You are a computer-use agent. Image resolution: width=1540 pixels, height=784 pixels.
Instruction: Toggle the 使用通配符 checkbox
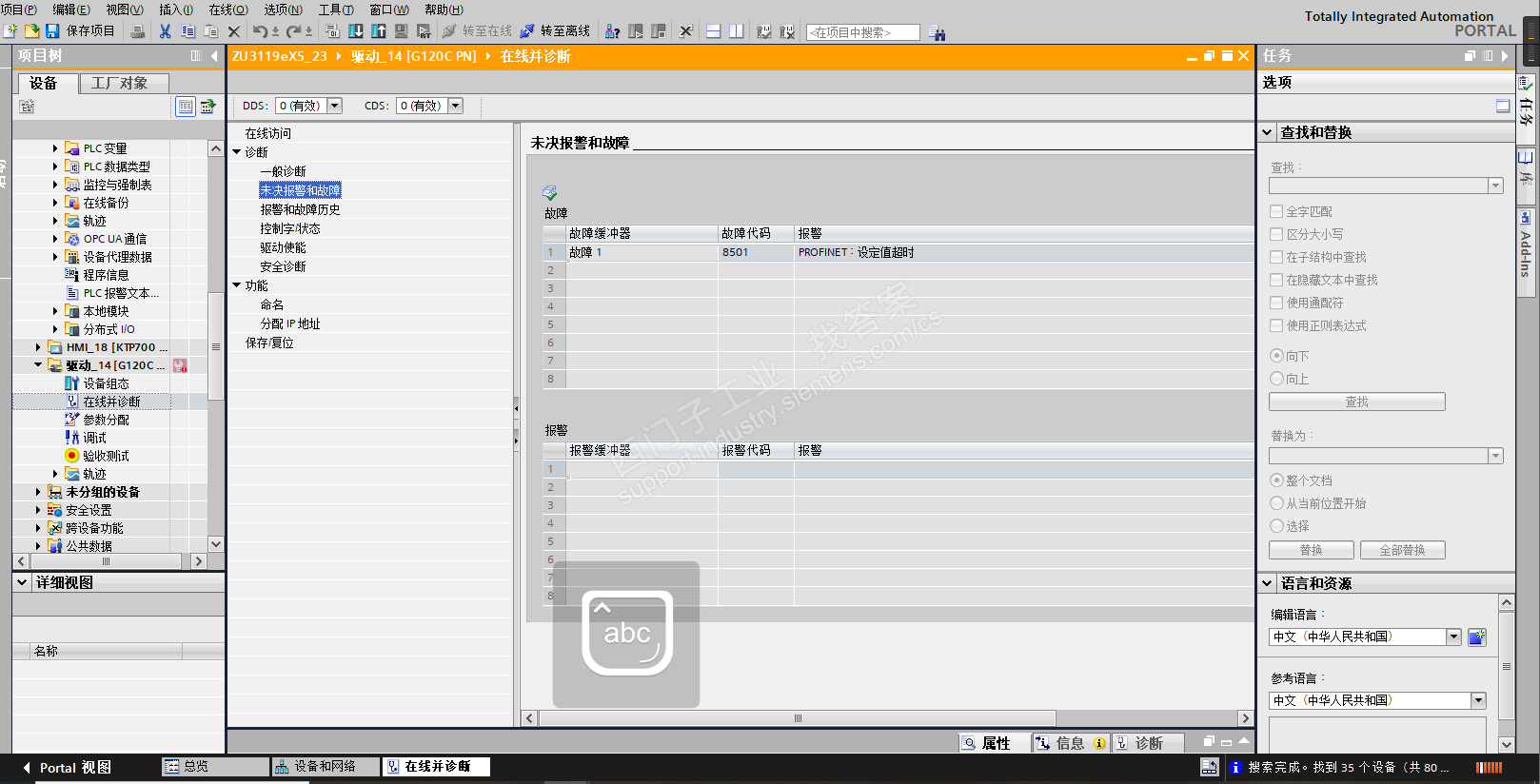click(x=1277, y=303)
